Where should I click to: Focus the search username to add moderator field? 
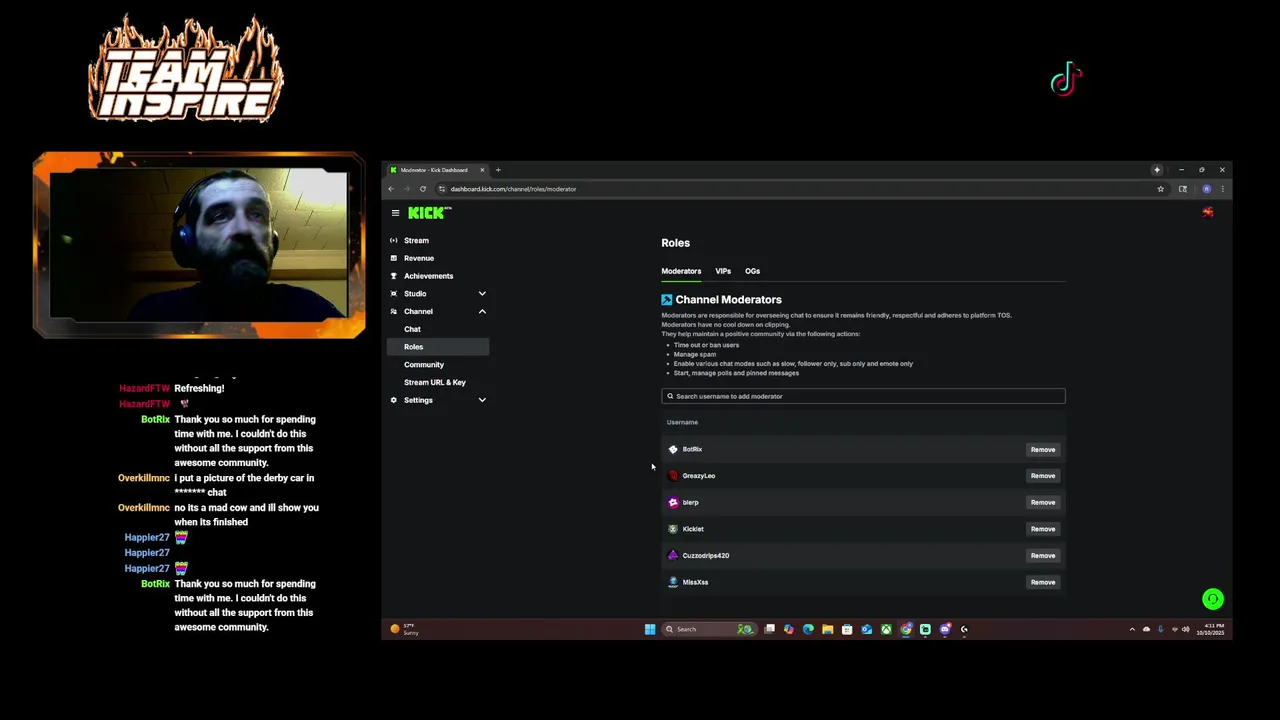863,396
